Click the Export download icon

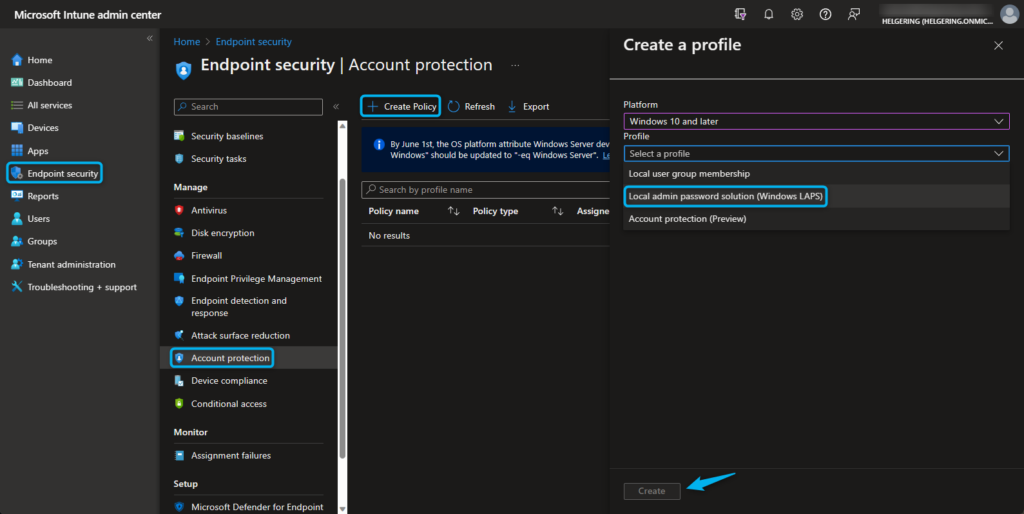coord(513,106)
